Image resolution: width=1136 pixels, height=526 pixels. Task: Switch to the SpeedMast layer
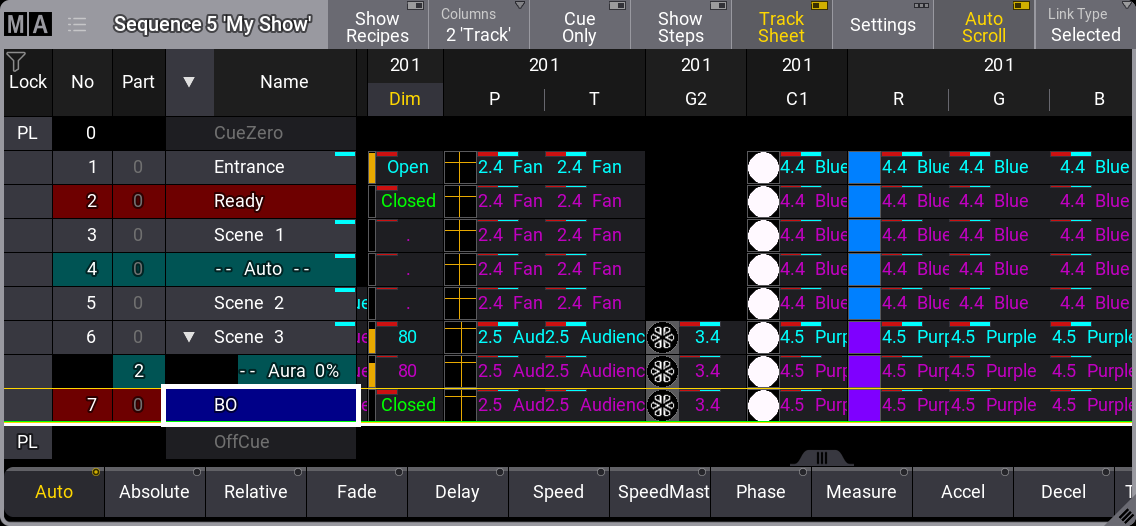(x=659, y=492)
